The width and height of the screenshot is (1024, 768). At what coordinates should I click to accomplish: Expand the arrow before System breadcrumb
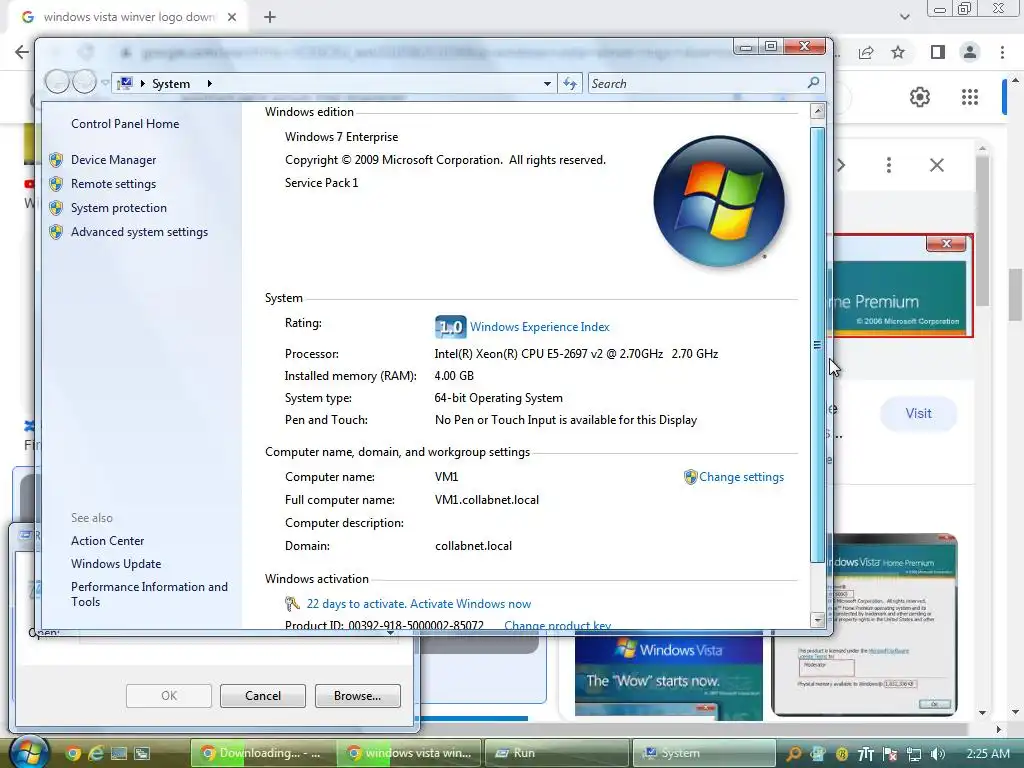142,84
